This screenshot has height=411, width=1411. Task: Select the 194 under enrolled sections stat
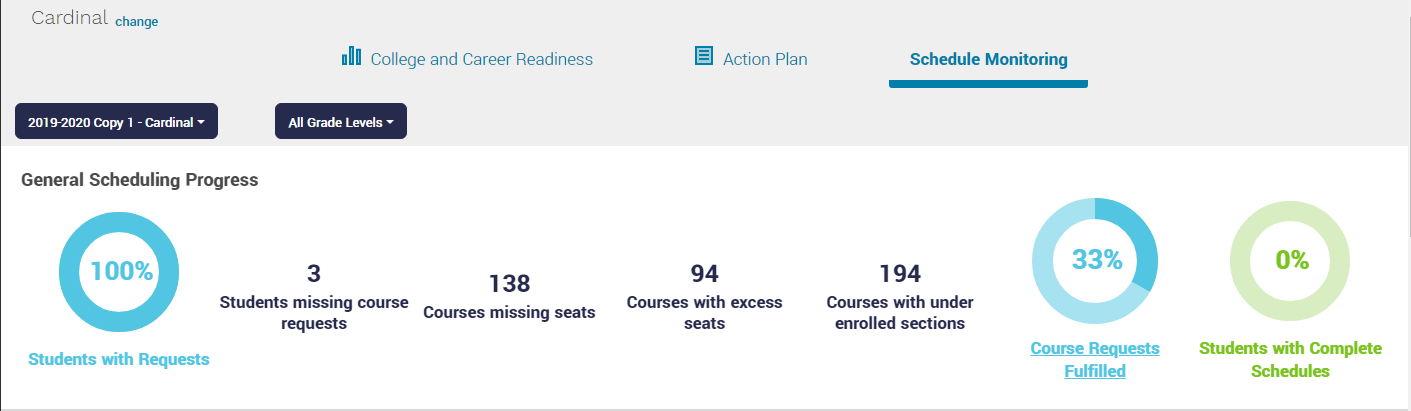899,274
